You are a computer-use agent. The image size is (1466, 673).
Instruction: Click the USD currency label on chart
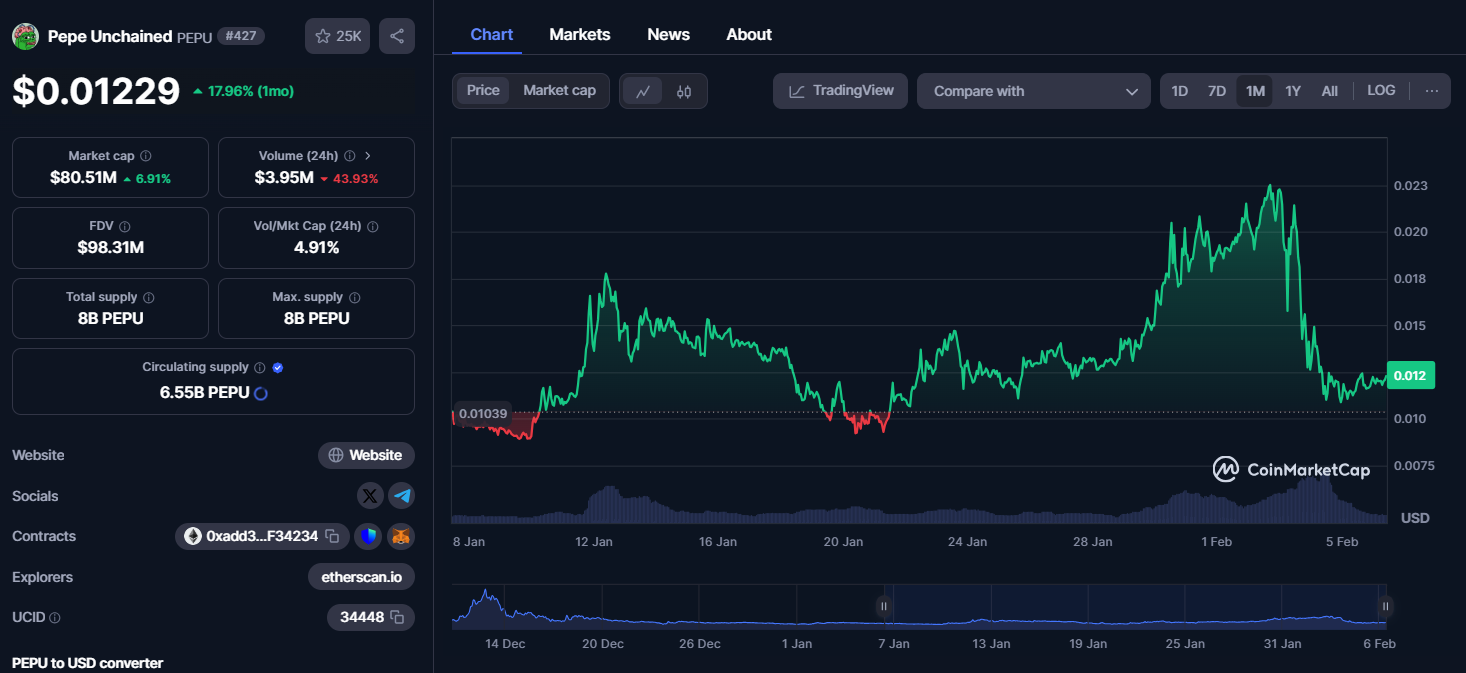pyautogui.click(x=1415, y=518)
